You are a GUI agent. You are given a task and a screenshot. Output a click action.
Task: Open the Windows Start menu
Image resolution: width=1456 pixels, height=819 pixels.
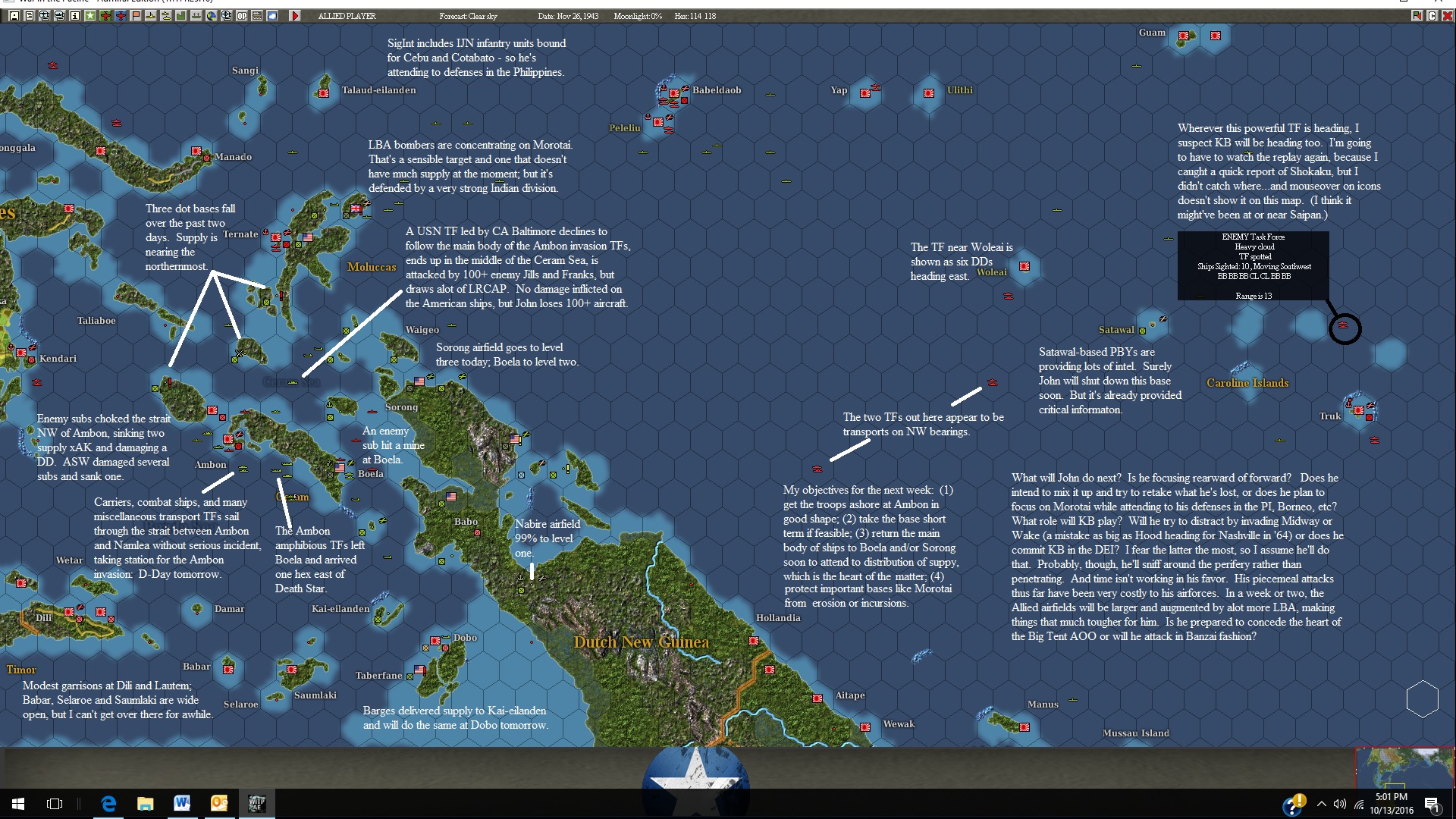18,804
